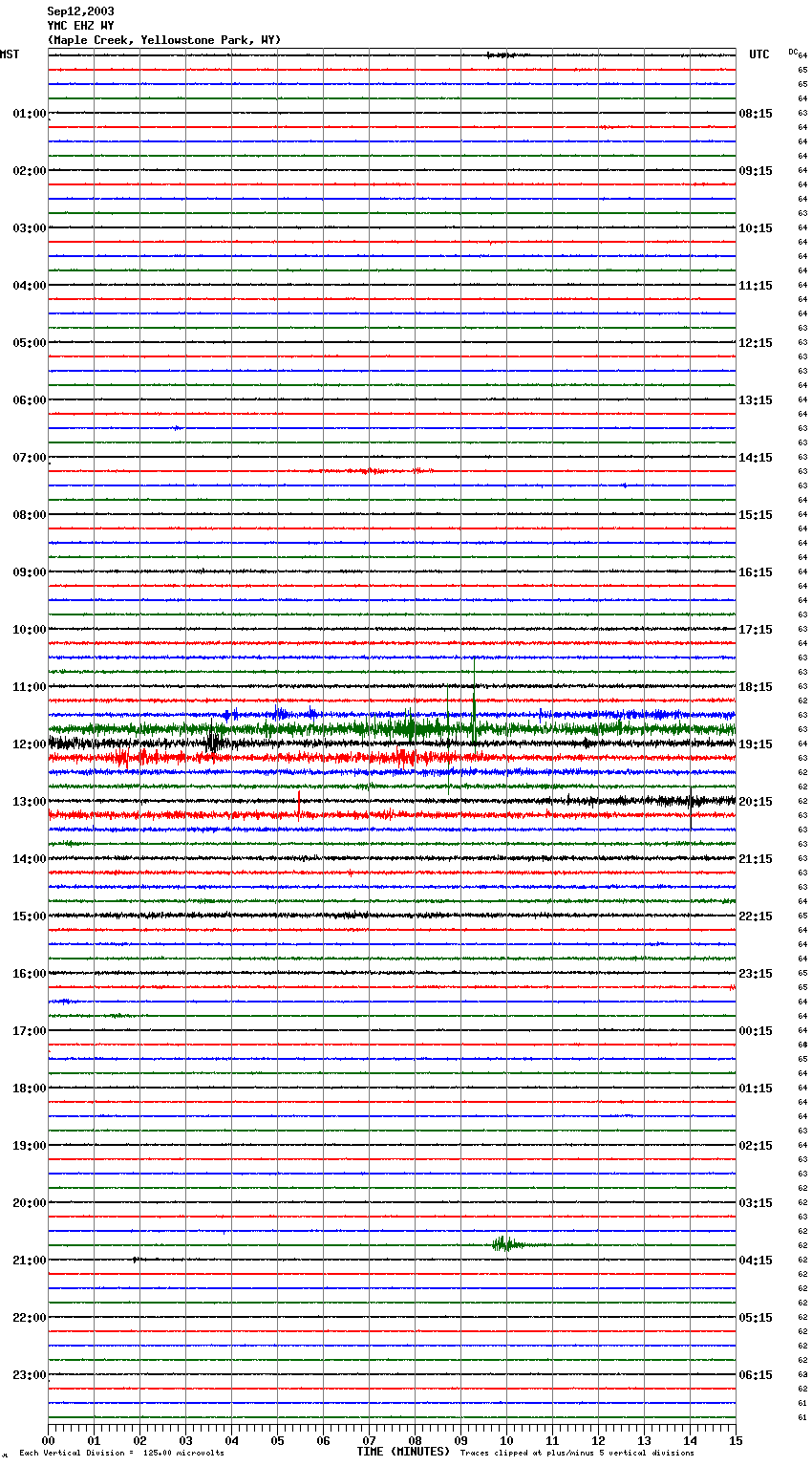This screenshot has height=1466, width=812.
Task: Click the UTC timezone header
Action: coord(759,54)
